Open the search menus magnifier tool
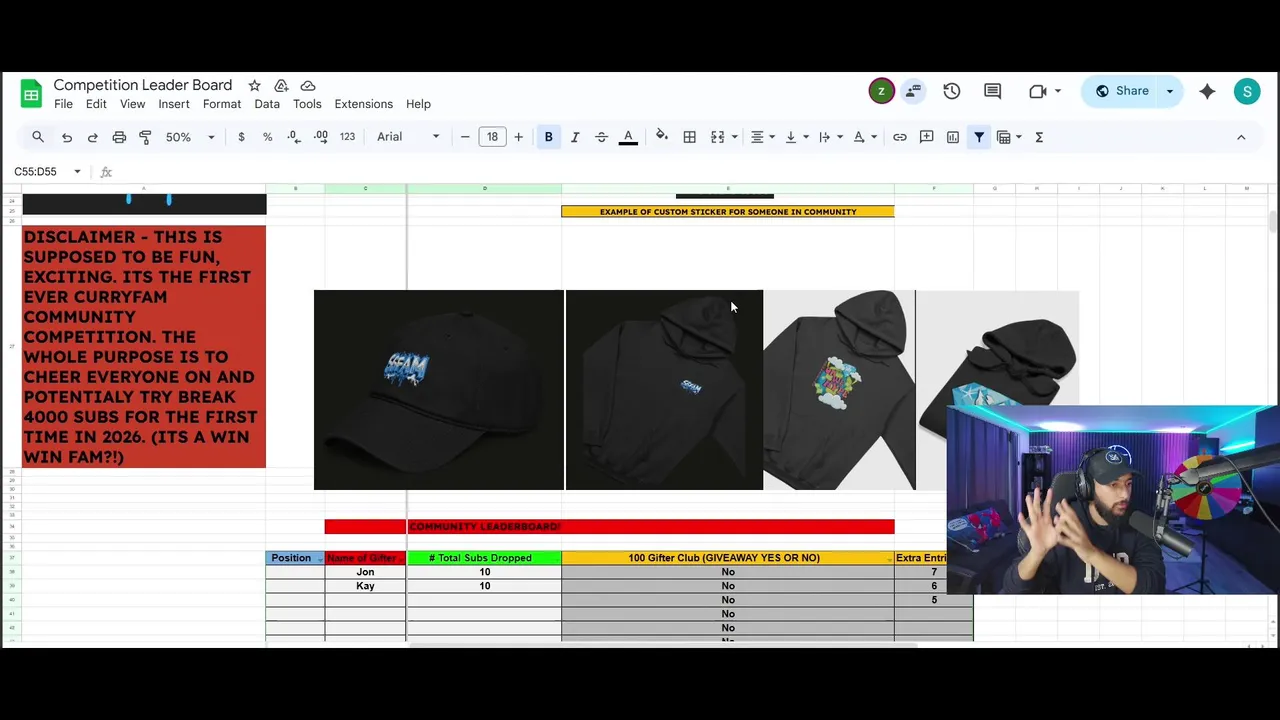1280x720 pixels. [x=38, y=137]
